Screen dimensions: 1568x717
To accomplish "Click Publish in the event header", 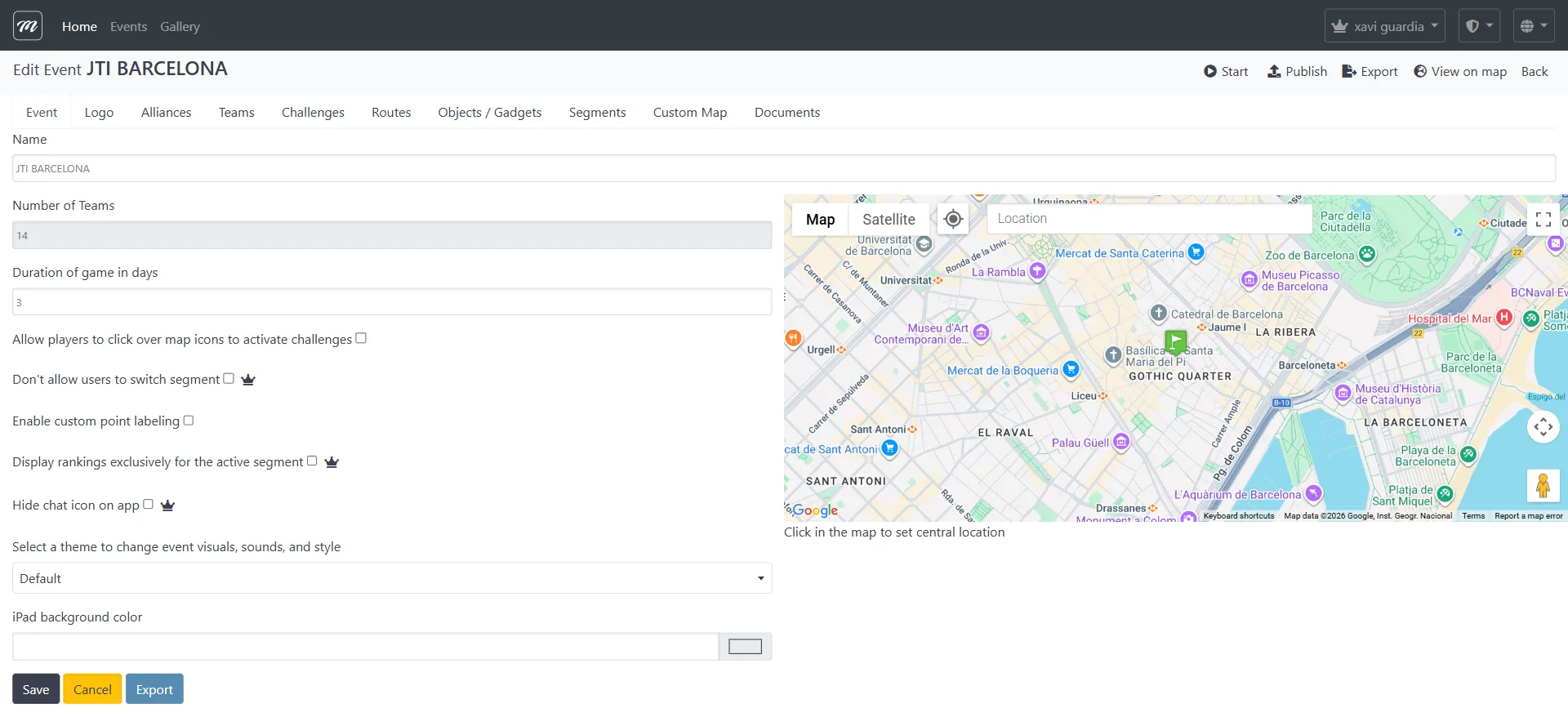I will [1297, 72].
